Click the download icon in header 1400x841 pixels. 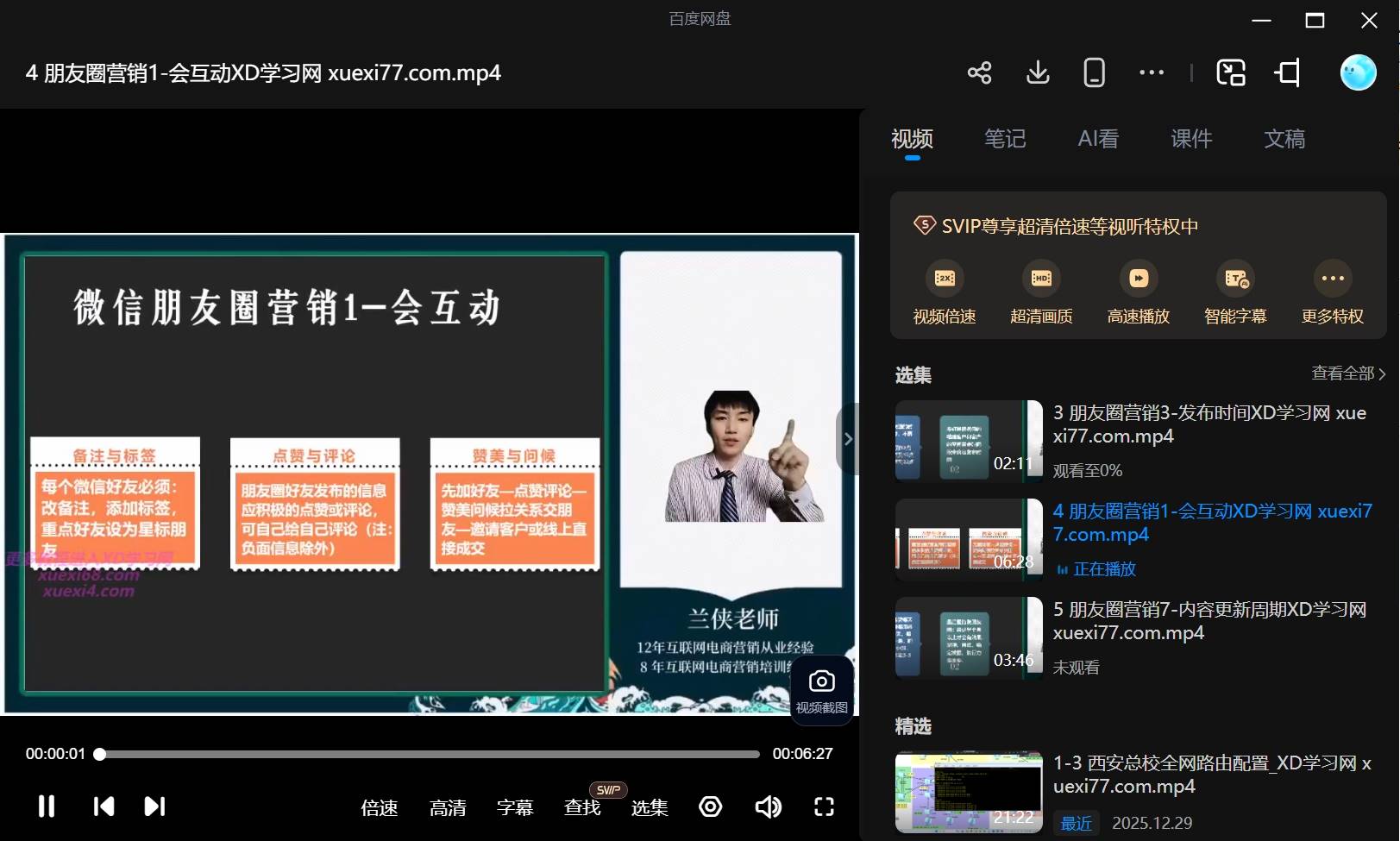(x=1038, y=72)
